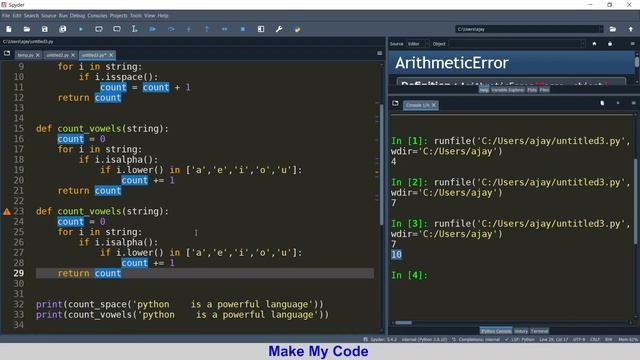Screen dimensions: 640x360
Task: Open the Tools menu
Action: (x=136, y=16)
